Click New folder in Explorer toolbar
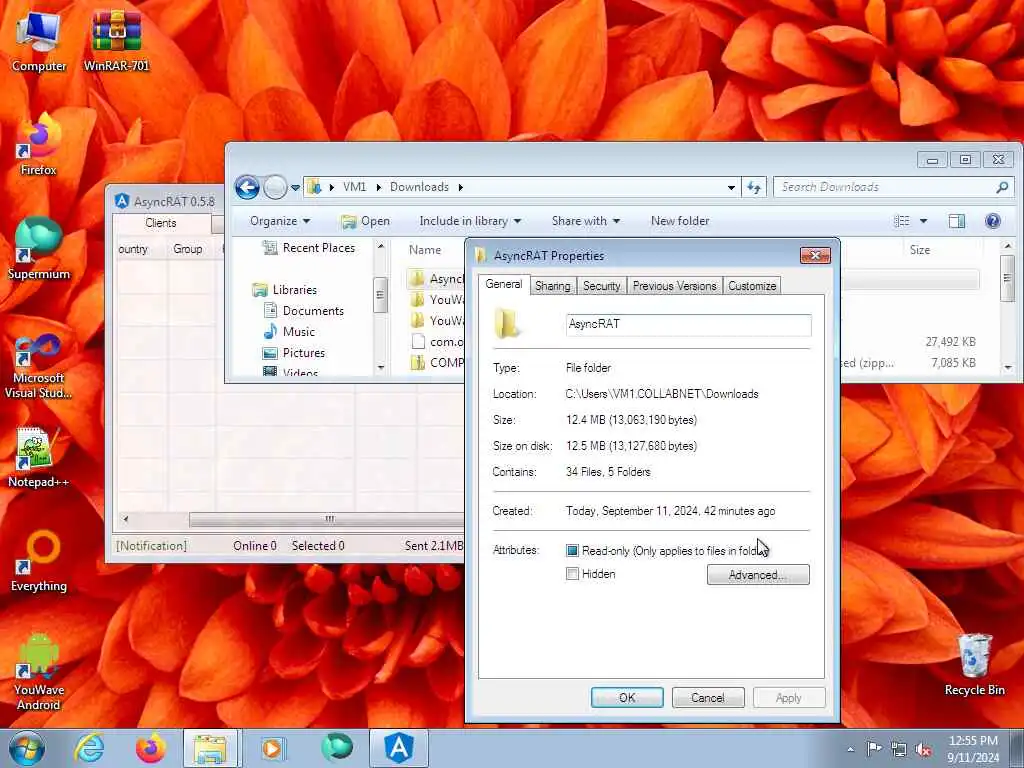The image size is (1024, 768). pyautogui.click(x=680, y=221)
